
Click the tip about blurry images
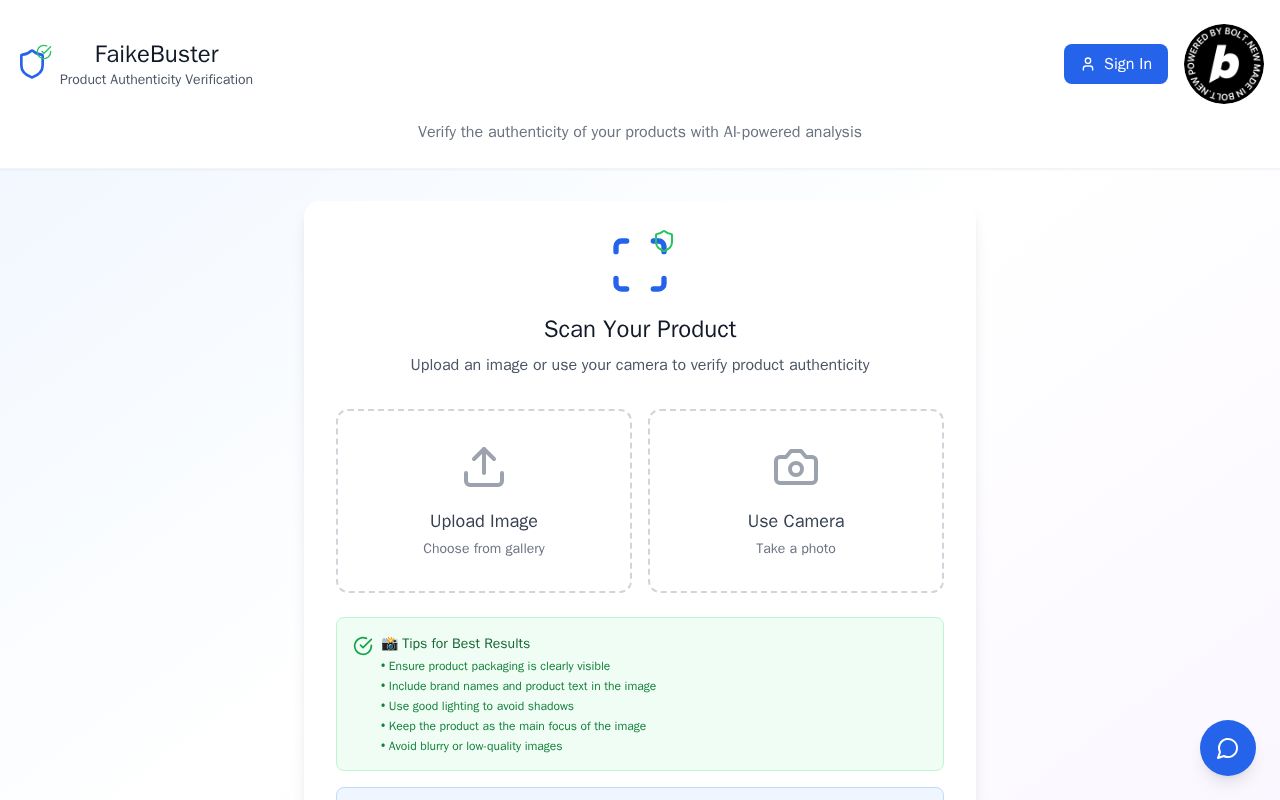click(472, 746)
